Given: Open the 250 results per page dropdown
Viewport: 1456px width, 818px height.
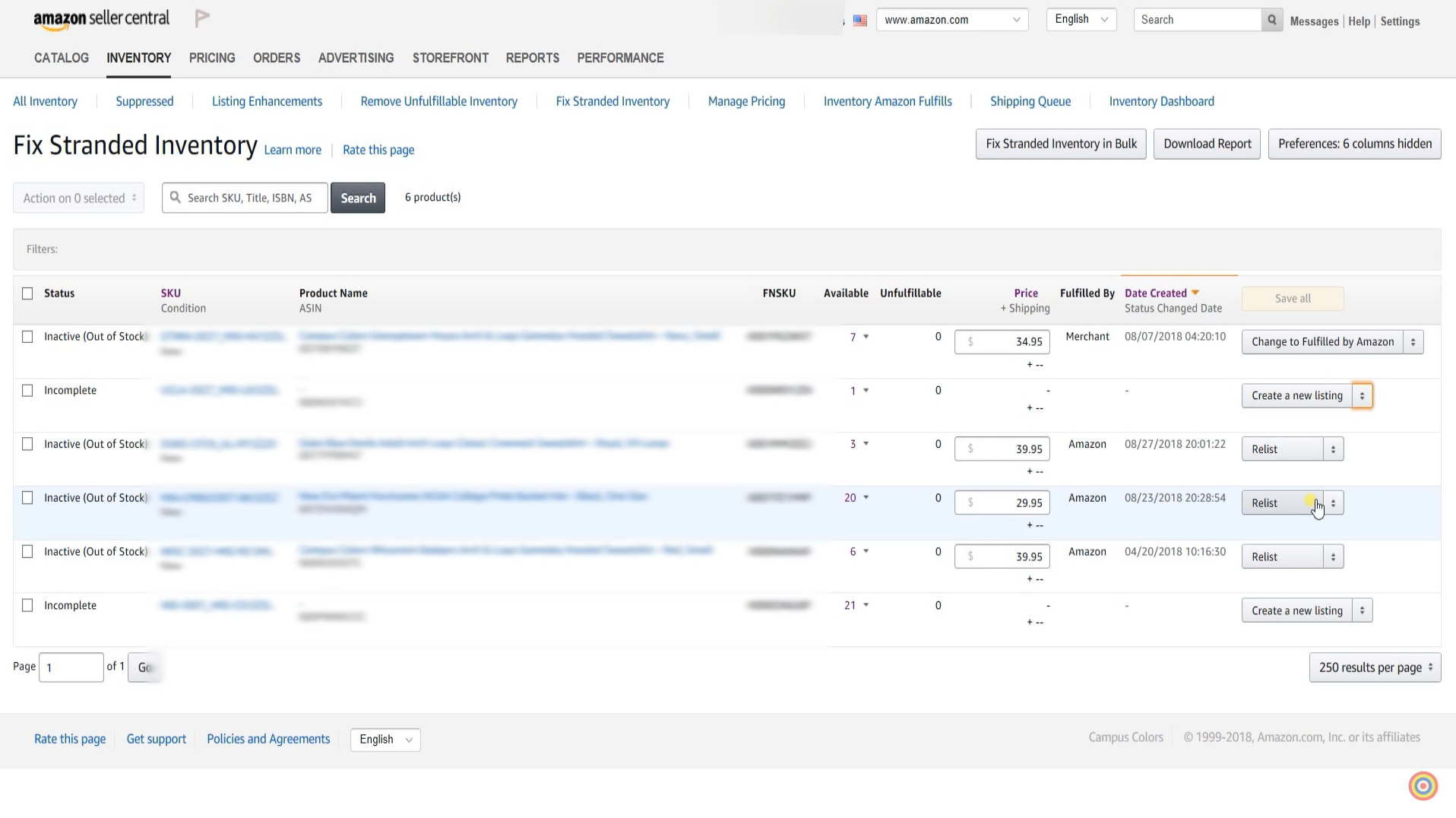Looking at the screenshot, I should pyautogui.click(x=1375, y=667).
